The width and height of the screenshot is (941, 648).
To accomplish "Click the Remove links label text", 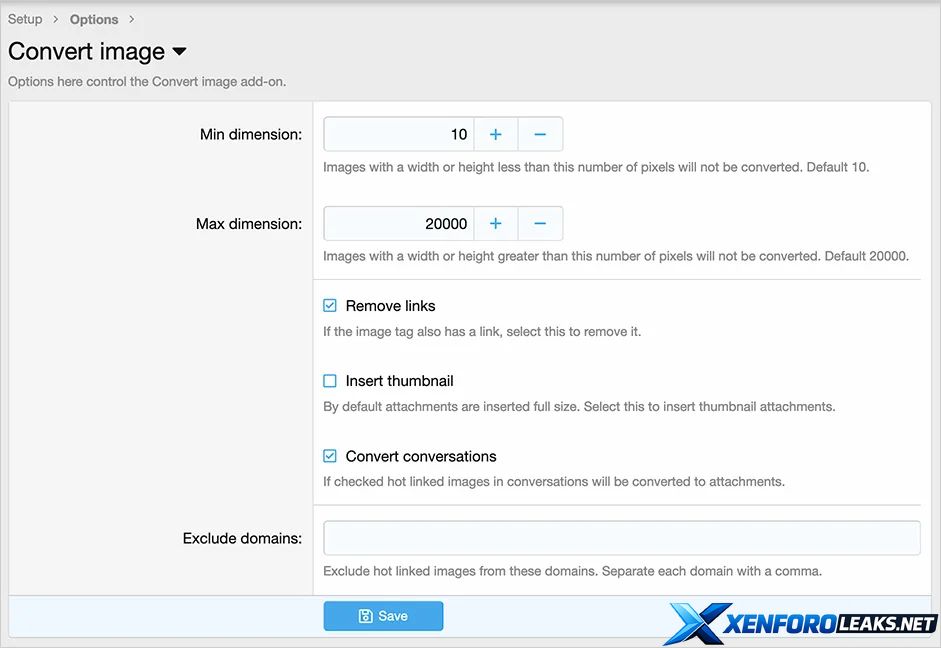I will tap(390, 306).
